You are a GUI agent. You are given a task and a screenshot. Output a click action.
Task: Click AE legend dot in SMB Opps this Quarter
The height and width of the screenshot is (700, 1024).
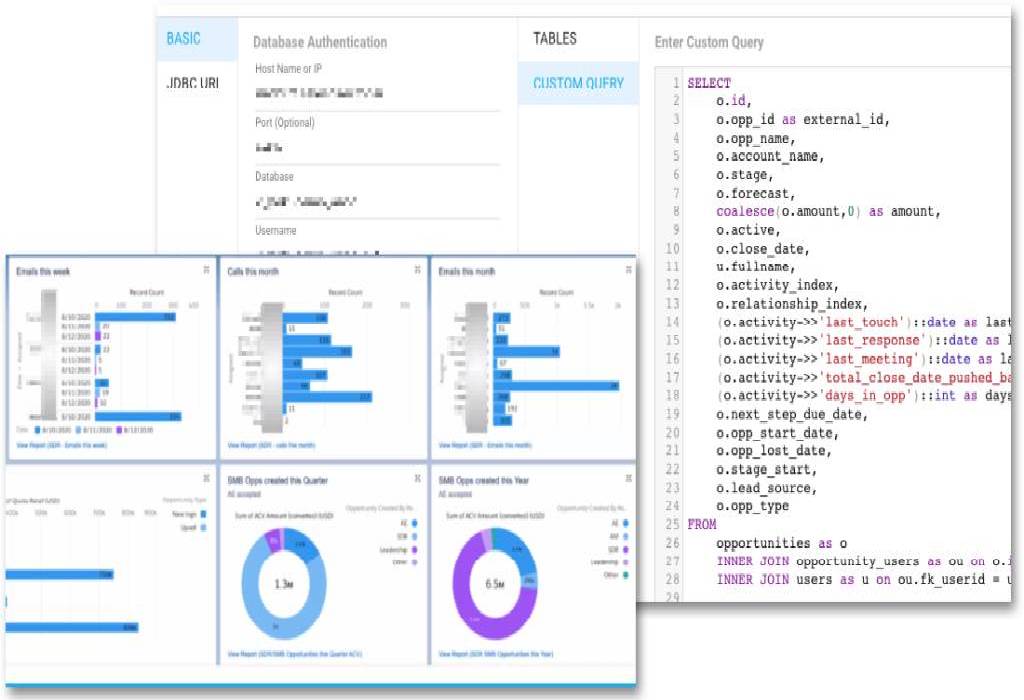[414, 523]
